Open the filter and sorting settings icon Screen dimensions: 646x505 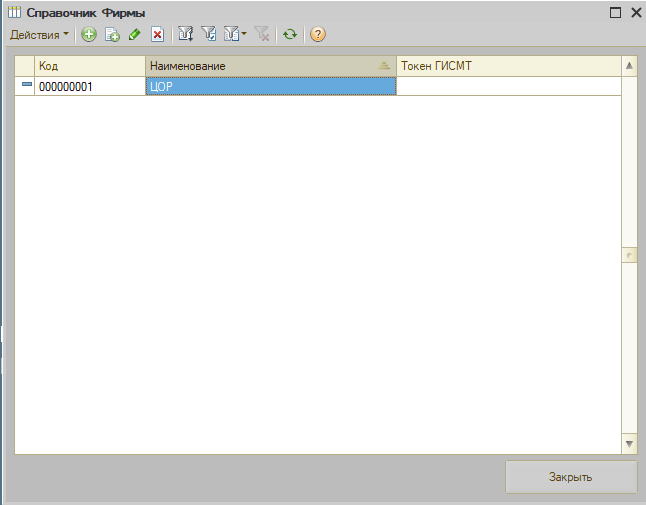(185, 35)
